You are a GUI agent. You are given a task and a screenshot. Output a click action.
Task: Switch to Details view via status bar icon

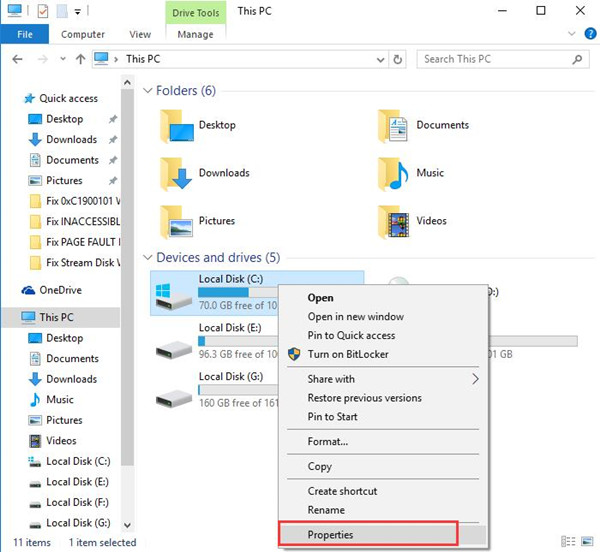click(568, 541)
